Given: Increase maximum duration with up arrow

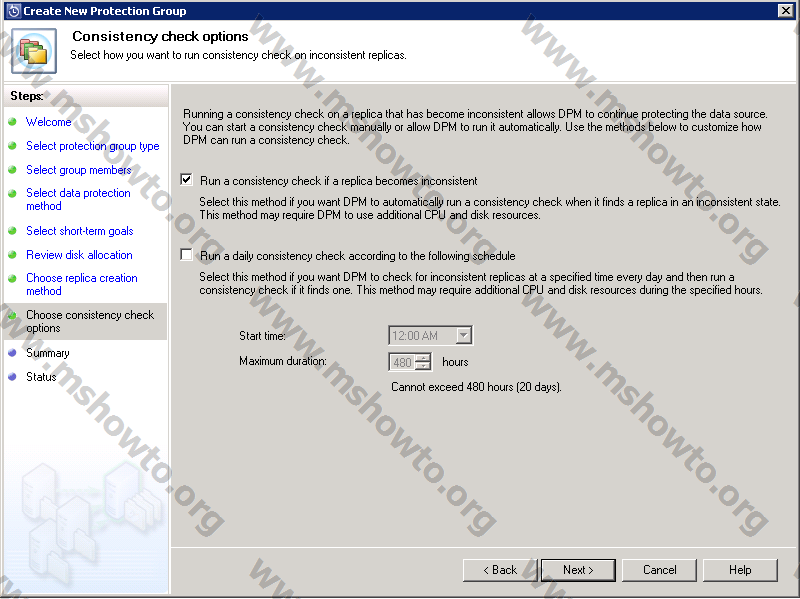Looking at the screenshot, I should 423,358.
